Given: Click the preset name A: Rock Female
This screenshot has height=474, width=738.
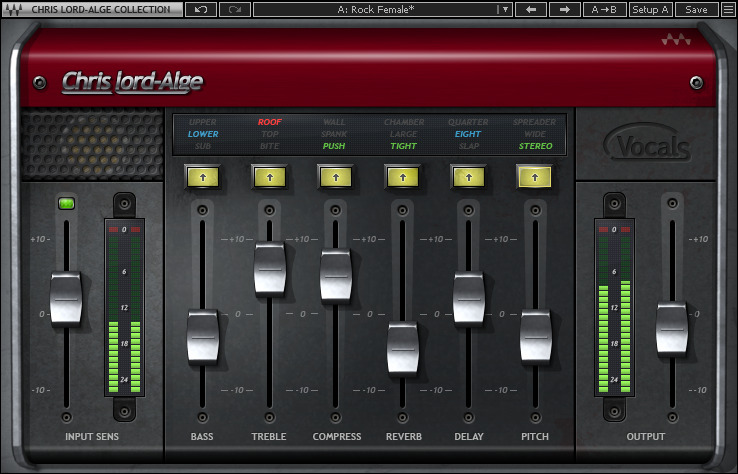Looking at the screenshot, I should (x=376, y=9).
